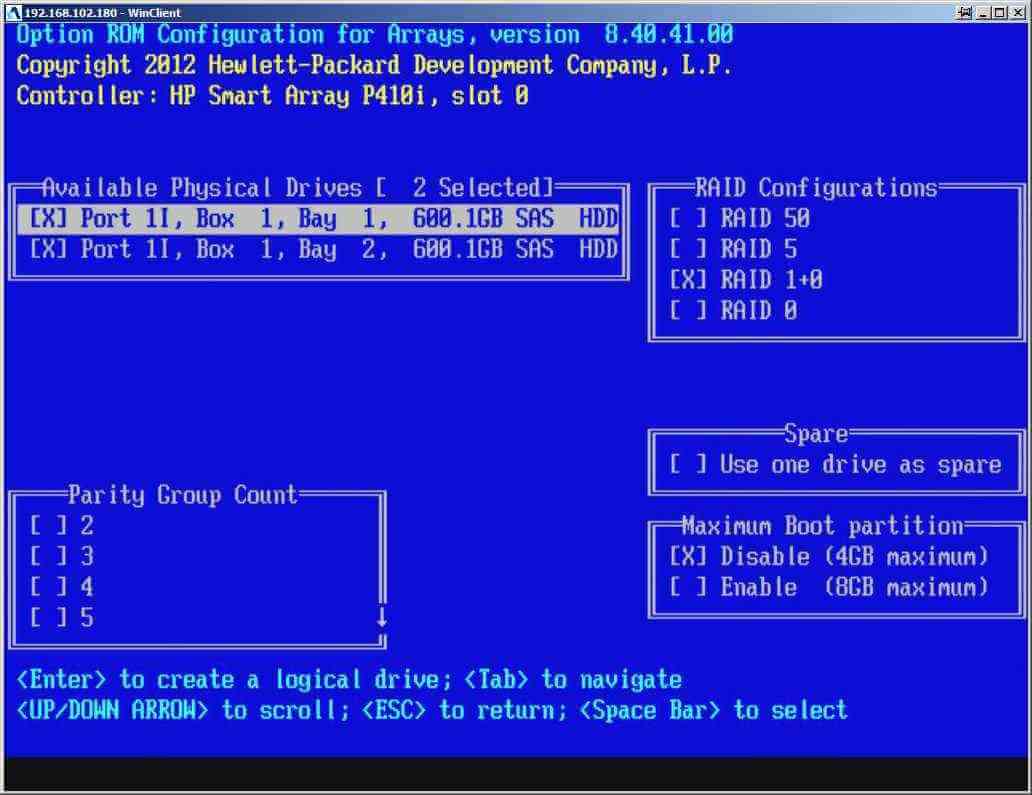Click the '192.168.102.180 - WinClient' window title
Viewport: 1032px width, 795px height.
coord(103,13)
